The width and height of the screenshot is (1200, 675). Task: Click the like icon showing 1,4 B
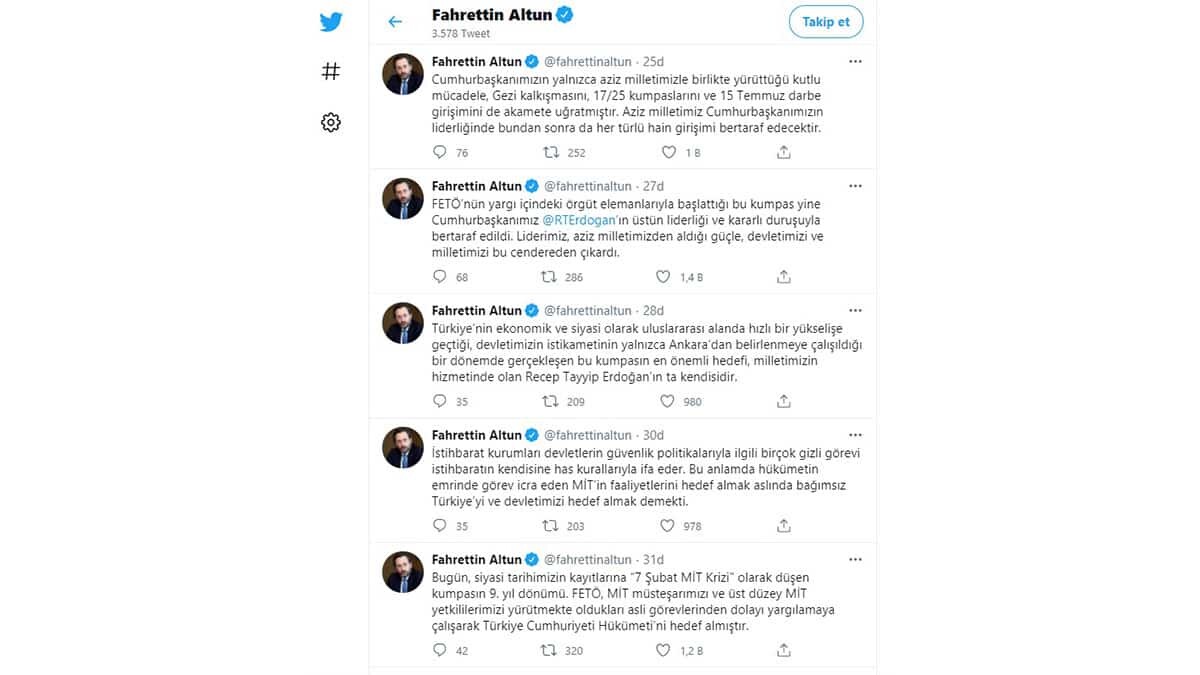[x=660, y=277]
